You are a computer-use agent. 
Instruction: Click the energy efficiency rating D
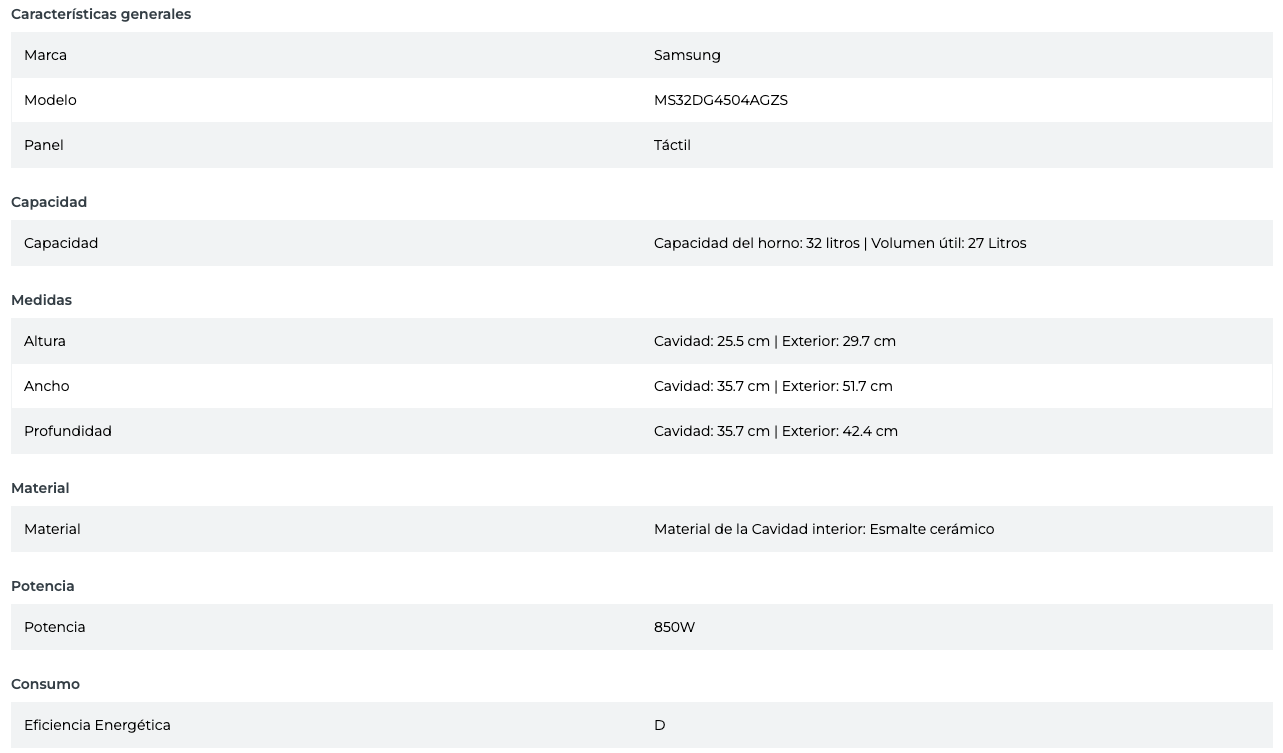pos(659,725)
